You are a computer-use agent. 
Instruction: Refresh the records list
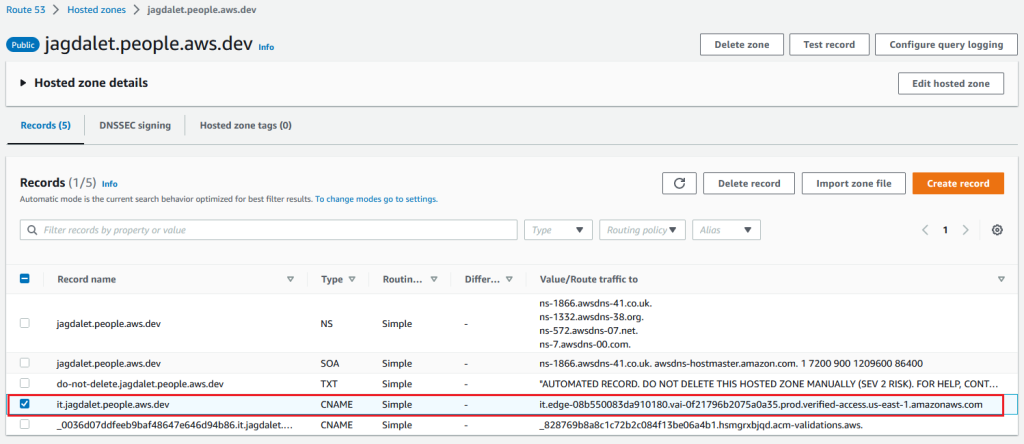[679, 183]
